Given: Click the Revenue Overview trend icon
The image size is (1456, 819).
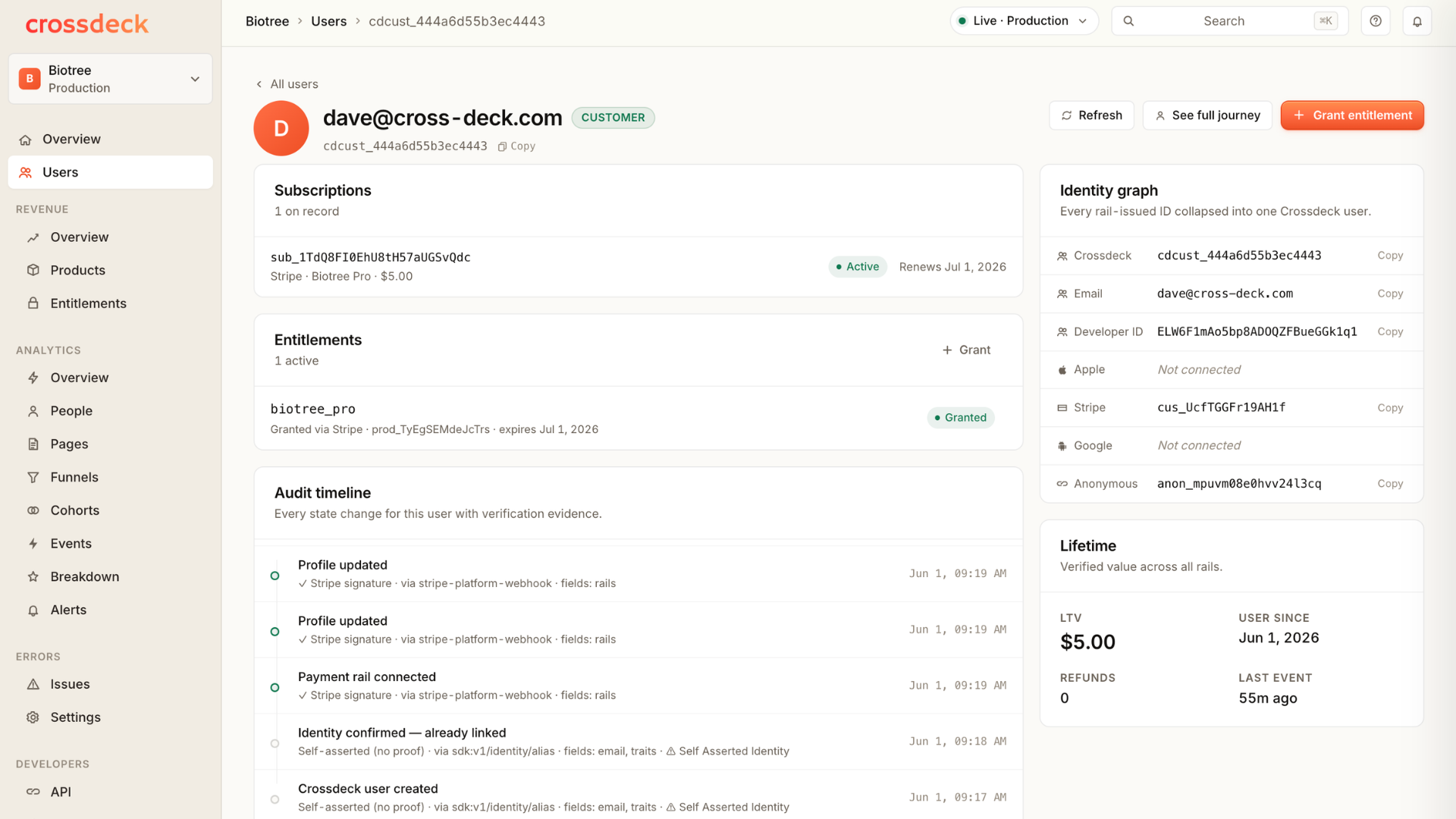Looking at the screenshot, I should click(x=33, y=237).
